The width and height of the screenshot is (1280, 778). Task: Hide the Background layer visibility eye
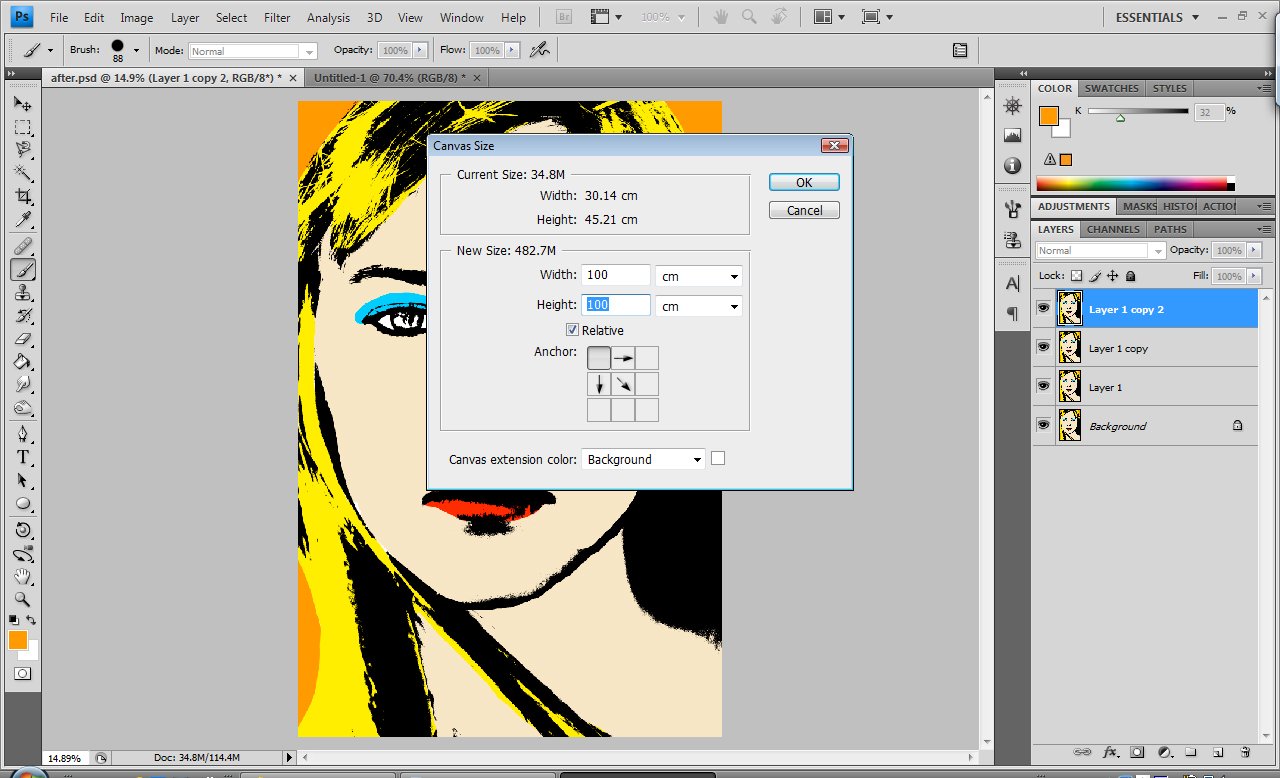(x=1044, y=425)
